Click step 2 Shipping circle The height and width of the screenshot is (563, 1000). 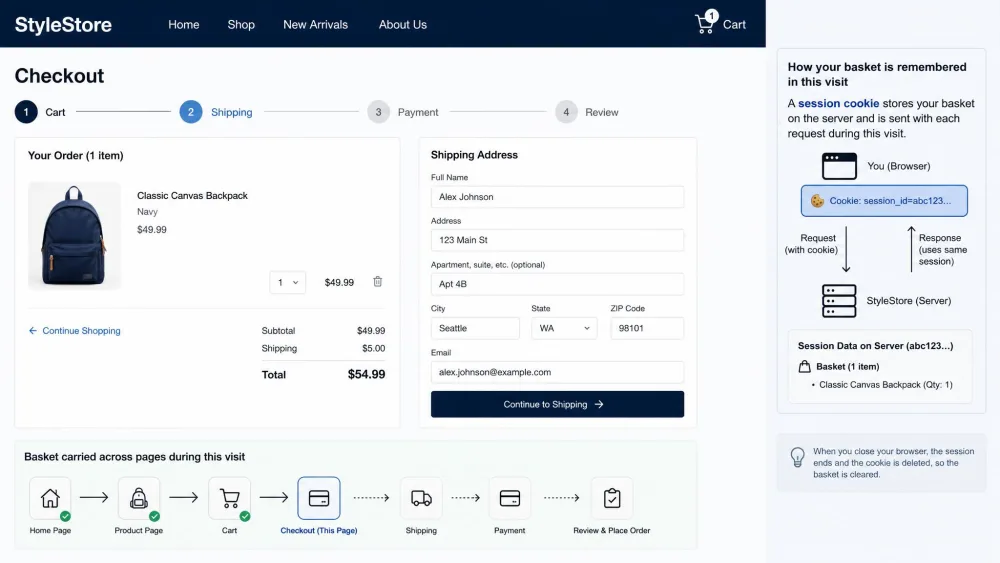pos(191,112)
